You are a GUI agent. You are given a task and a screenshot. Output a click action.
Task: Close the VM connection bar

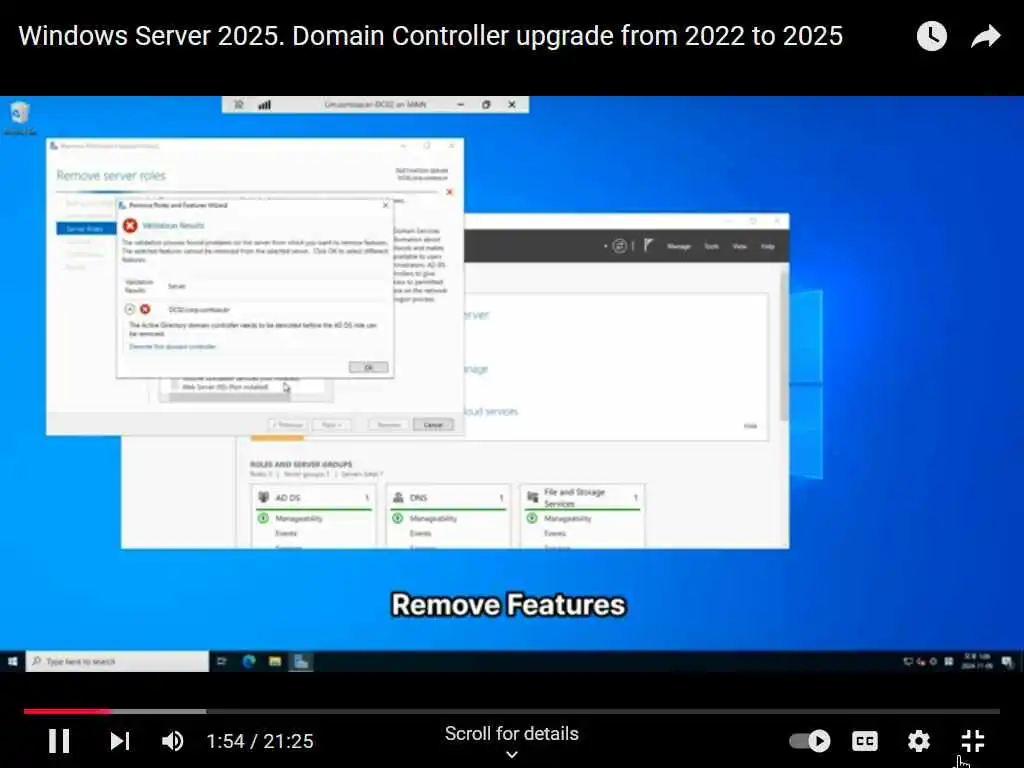512,104
